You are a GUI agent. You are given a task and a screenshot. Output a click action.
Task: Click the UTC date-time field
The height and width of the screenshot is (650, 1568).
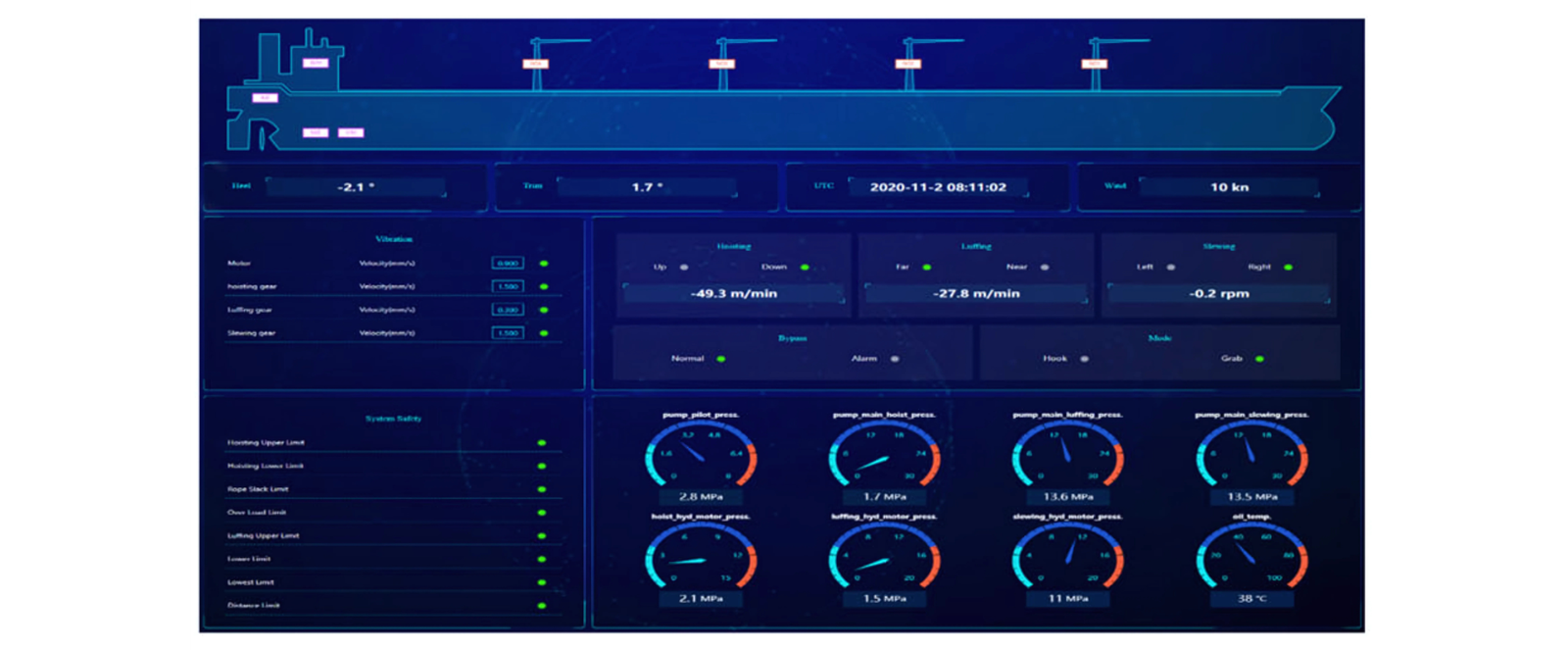pos(938,187)
